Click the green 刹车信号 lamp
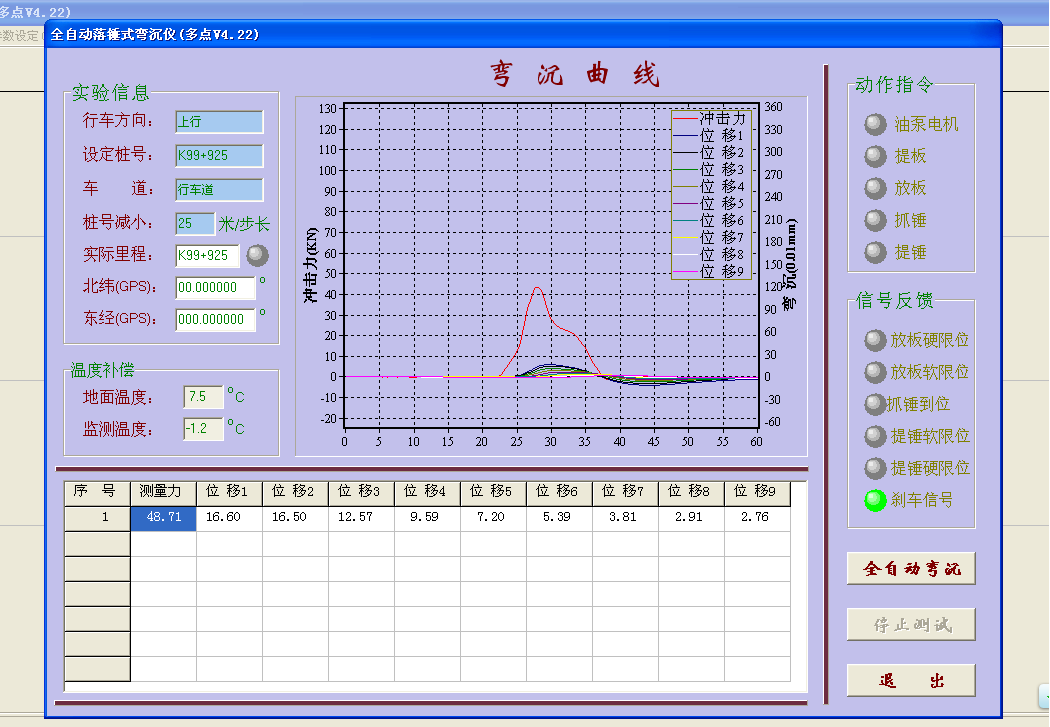Viewport: 1050px width, 727px height. pyautogui.click(x=875, y=500)
